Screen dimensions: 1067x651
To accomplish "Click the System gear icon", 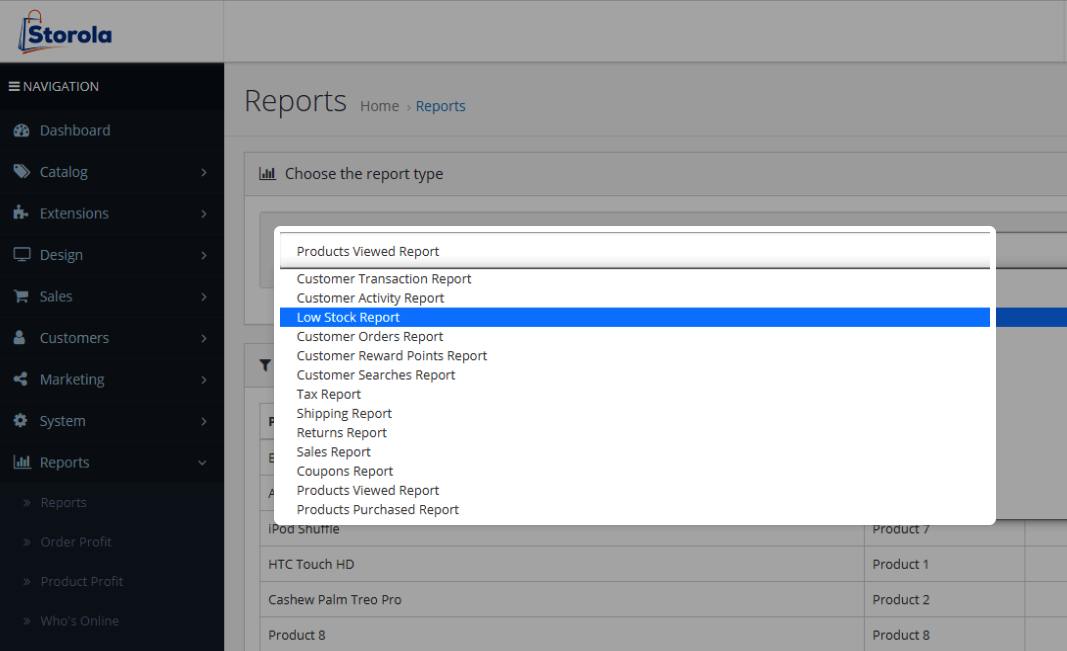I will [21, 421].
